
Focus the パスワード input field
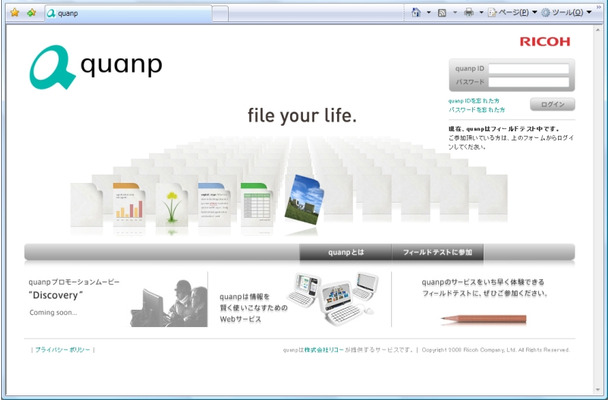coord(529,82)
